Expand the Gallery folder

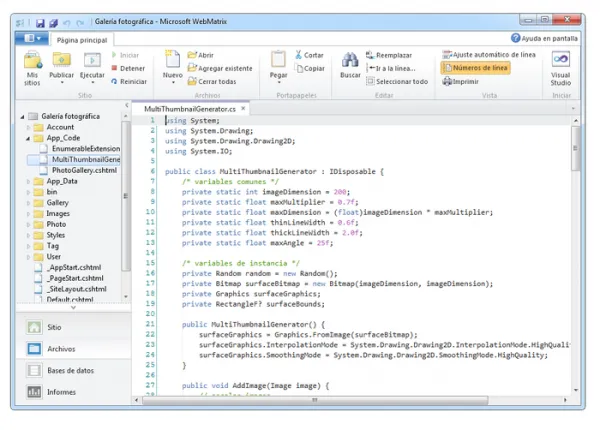(28, 203)
